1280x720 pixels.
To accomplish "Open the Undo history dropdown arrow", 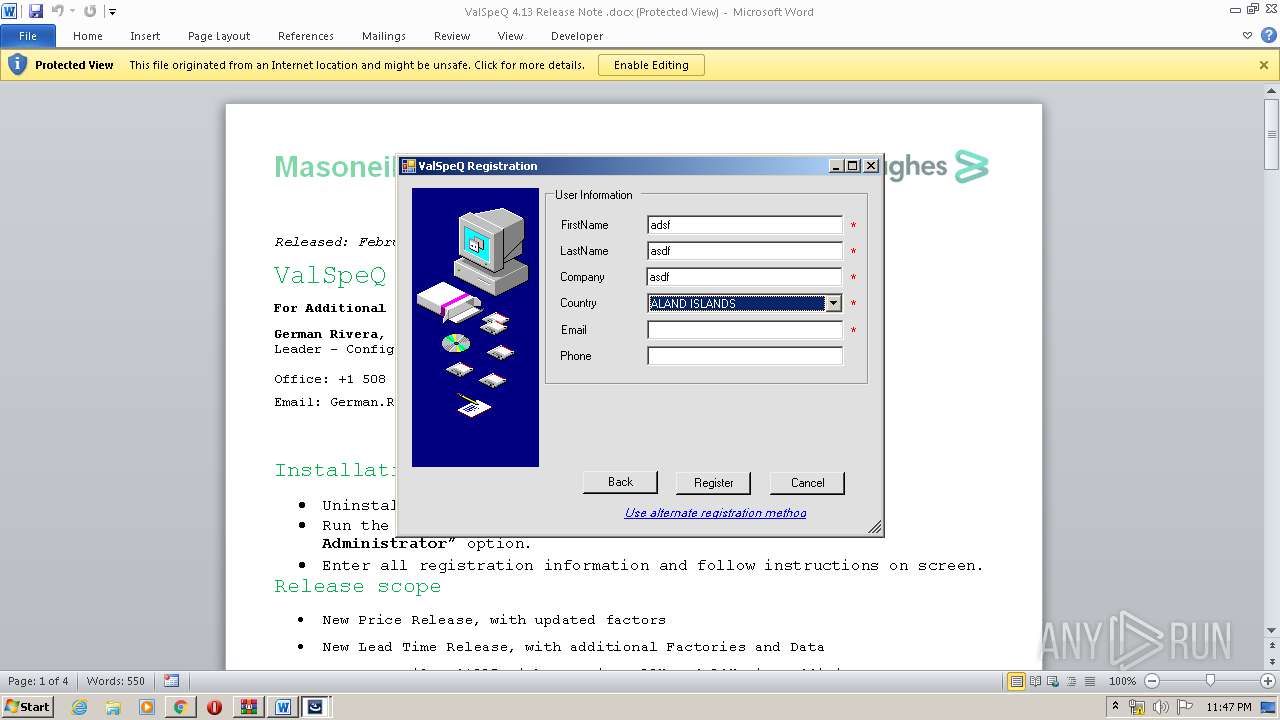I will pos(72,12).
